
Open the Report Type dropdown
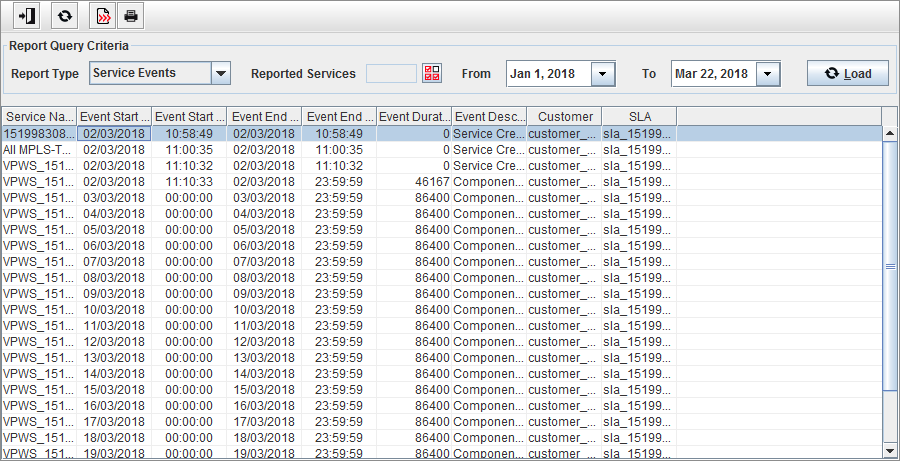point(221,73)
